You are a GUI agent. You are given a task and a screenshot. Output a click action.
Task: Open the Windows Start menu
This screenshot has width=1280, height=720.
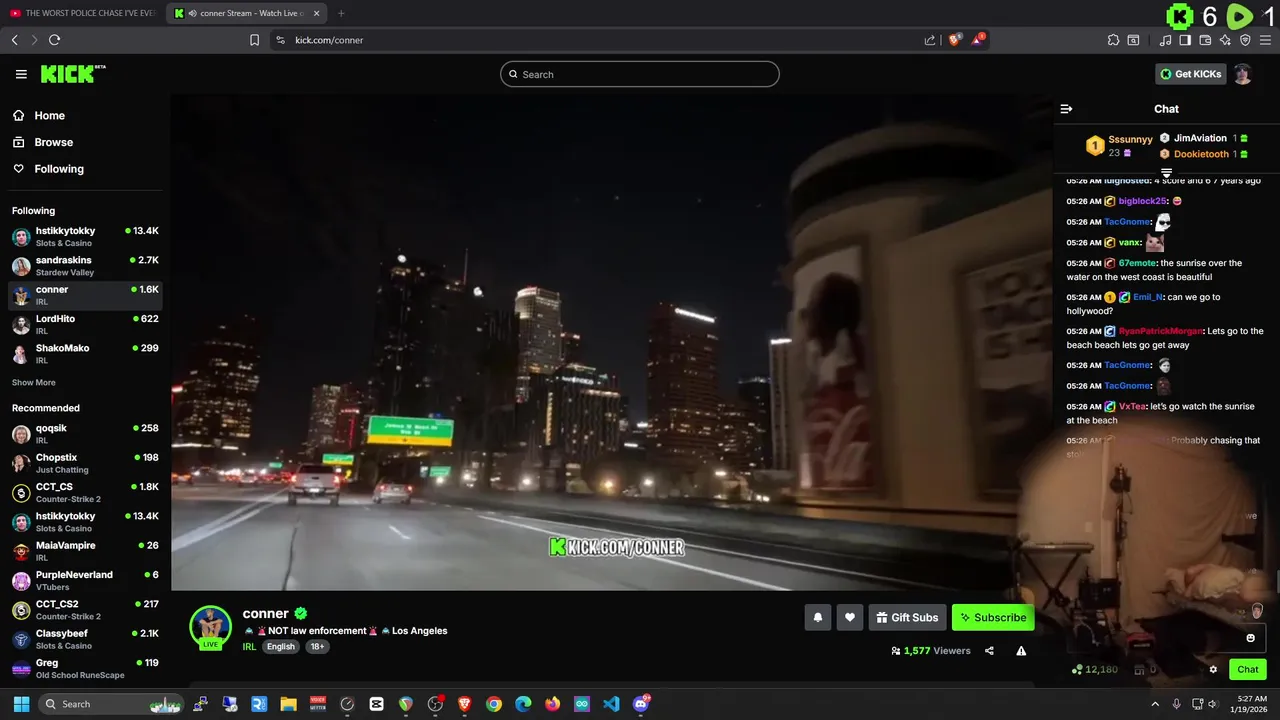click(21, 704)
